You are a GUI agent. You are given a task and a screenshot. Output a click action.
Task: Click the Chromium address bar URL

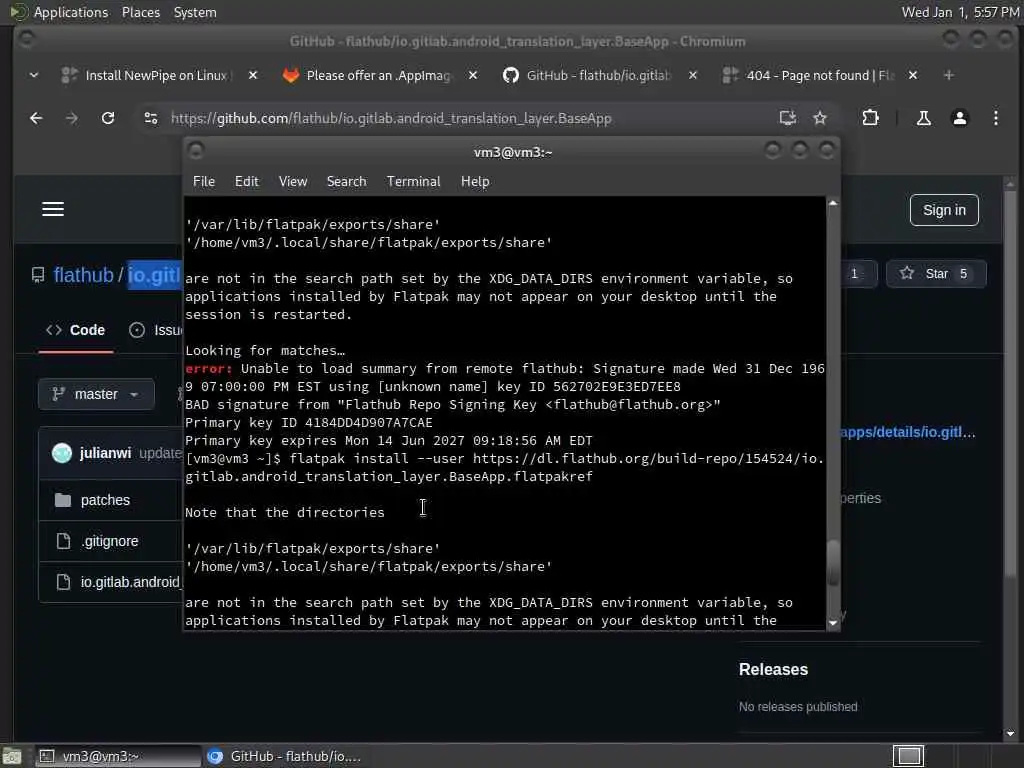(391, 118)
